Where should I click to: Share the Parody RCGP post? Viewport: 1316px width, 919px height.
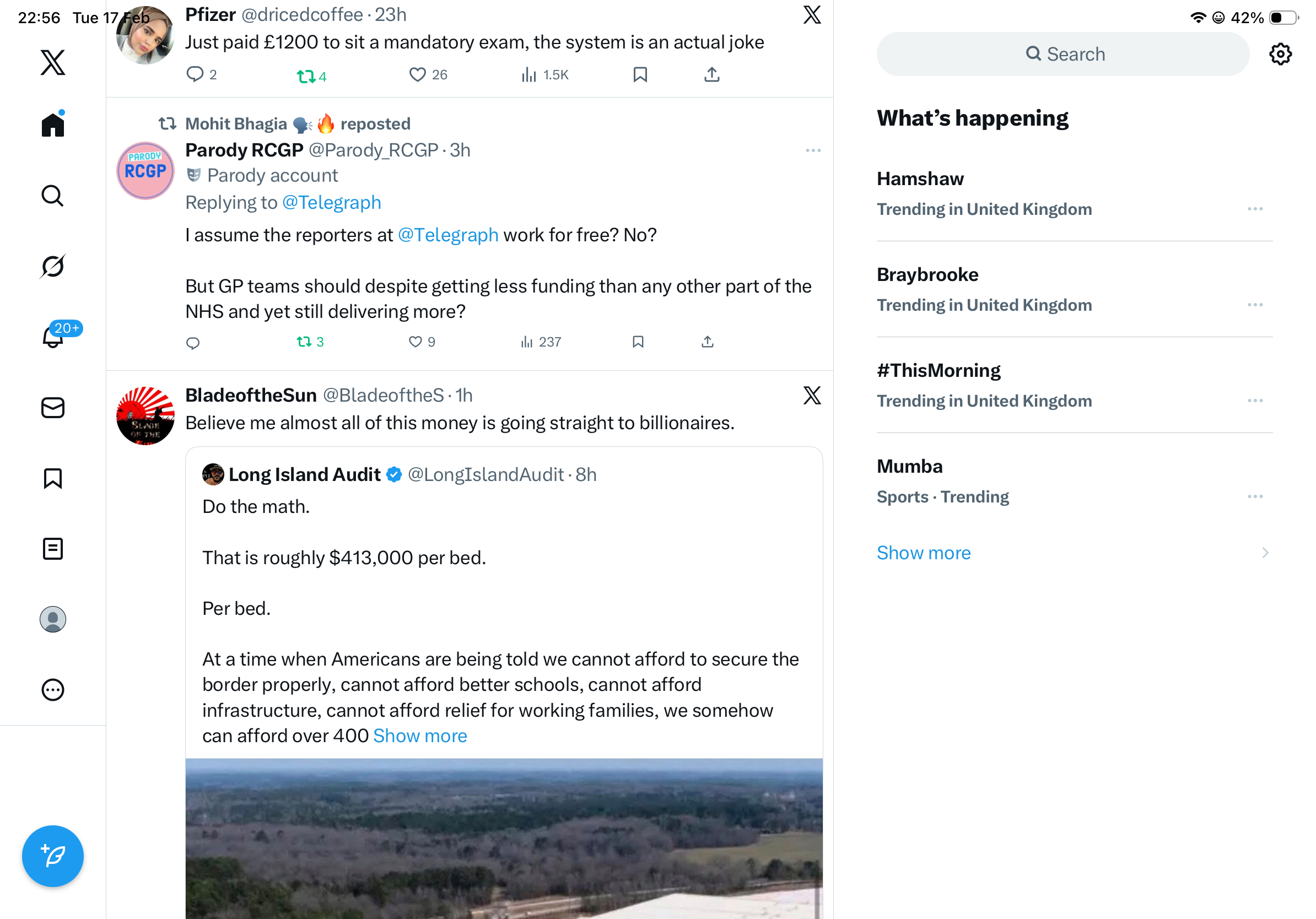(707, 342)
